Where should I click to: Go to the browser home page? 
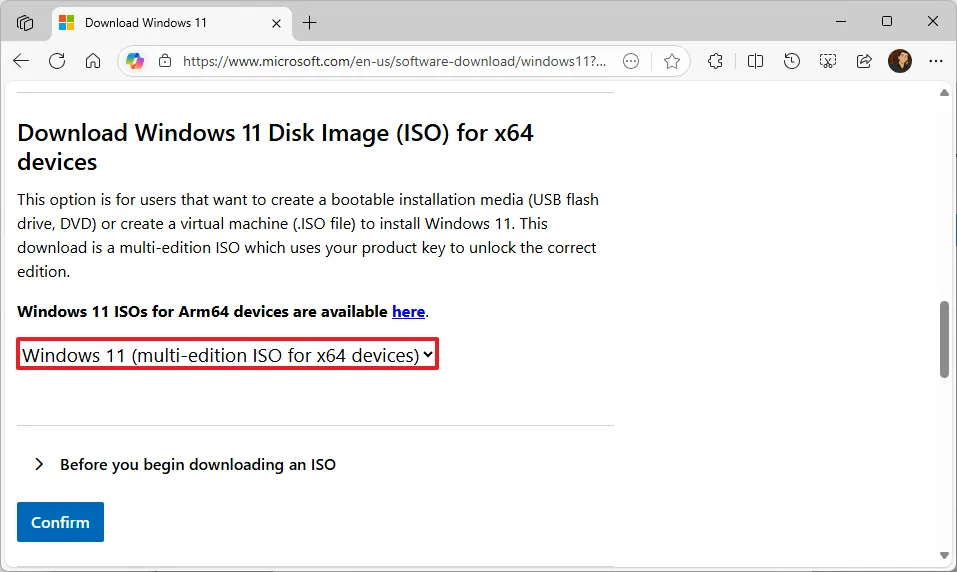pos(93,61)
